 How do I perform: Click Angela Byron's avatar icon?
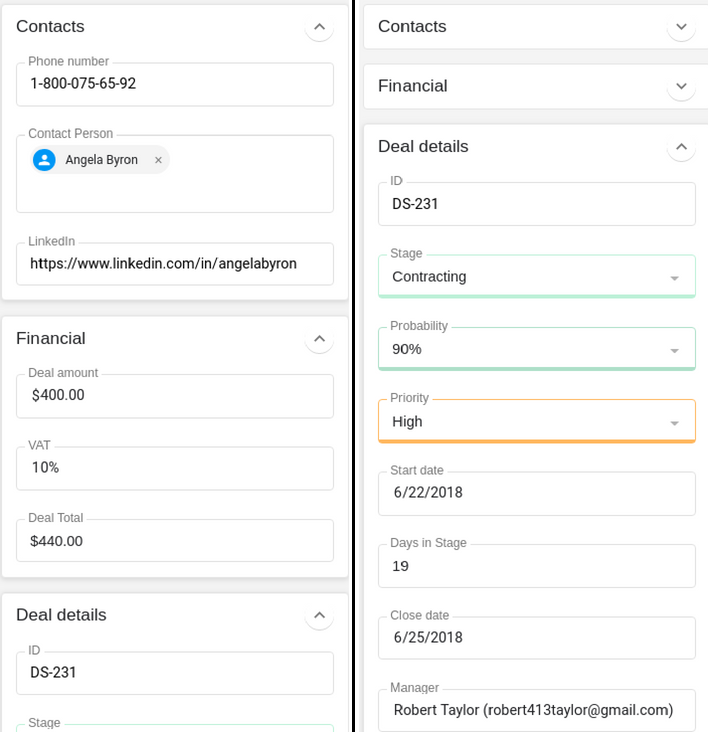pyautogui.click(x=44, y=160)
